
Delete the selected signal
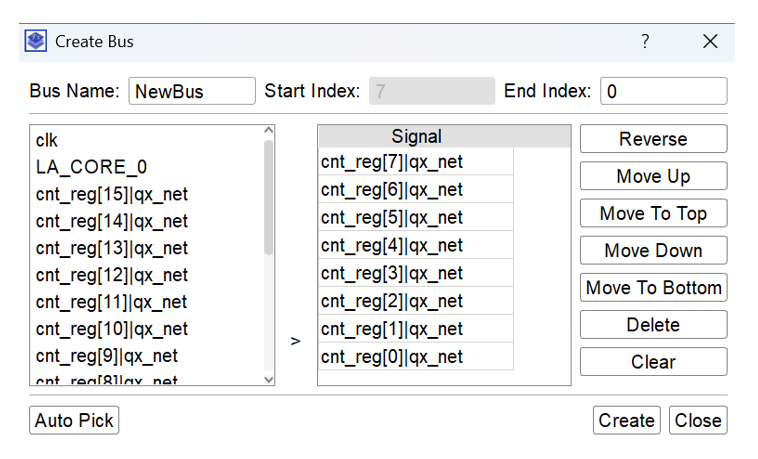point(653,325)
